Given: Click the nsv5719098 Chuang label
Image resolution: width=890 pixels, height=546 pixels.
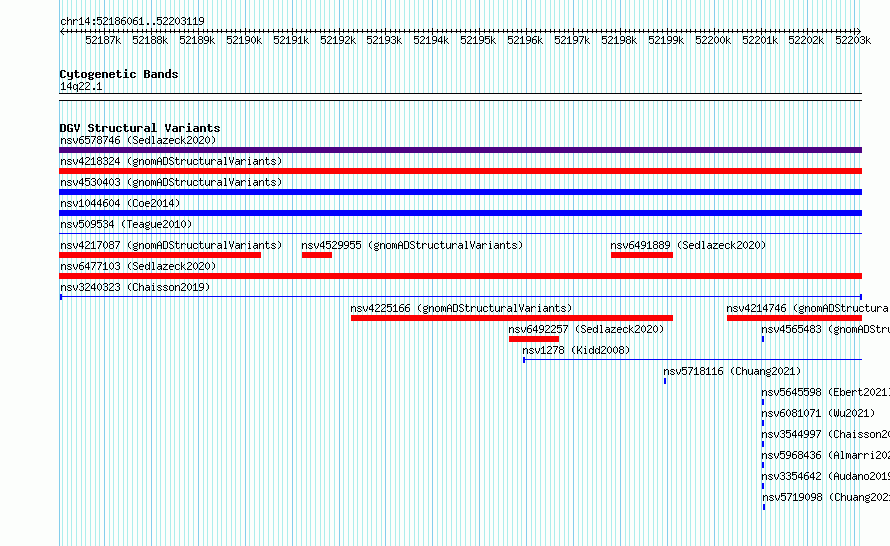Looking at the screenshot, I should 826,497.
